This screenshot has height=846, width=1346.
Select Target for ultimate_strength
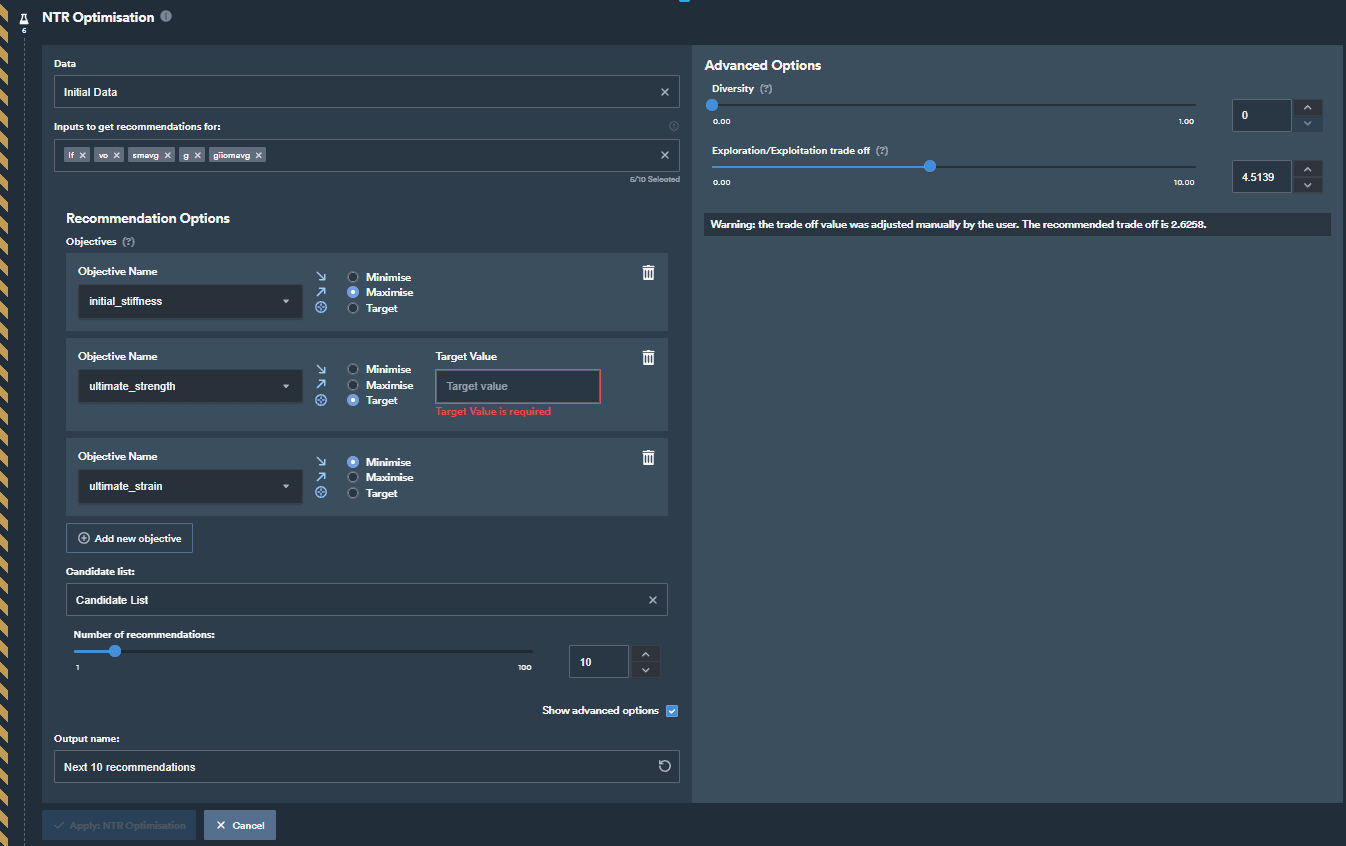[x=353, y=400]
